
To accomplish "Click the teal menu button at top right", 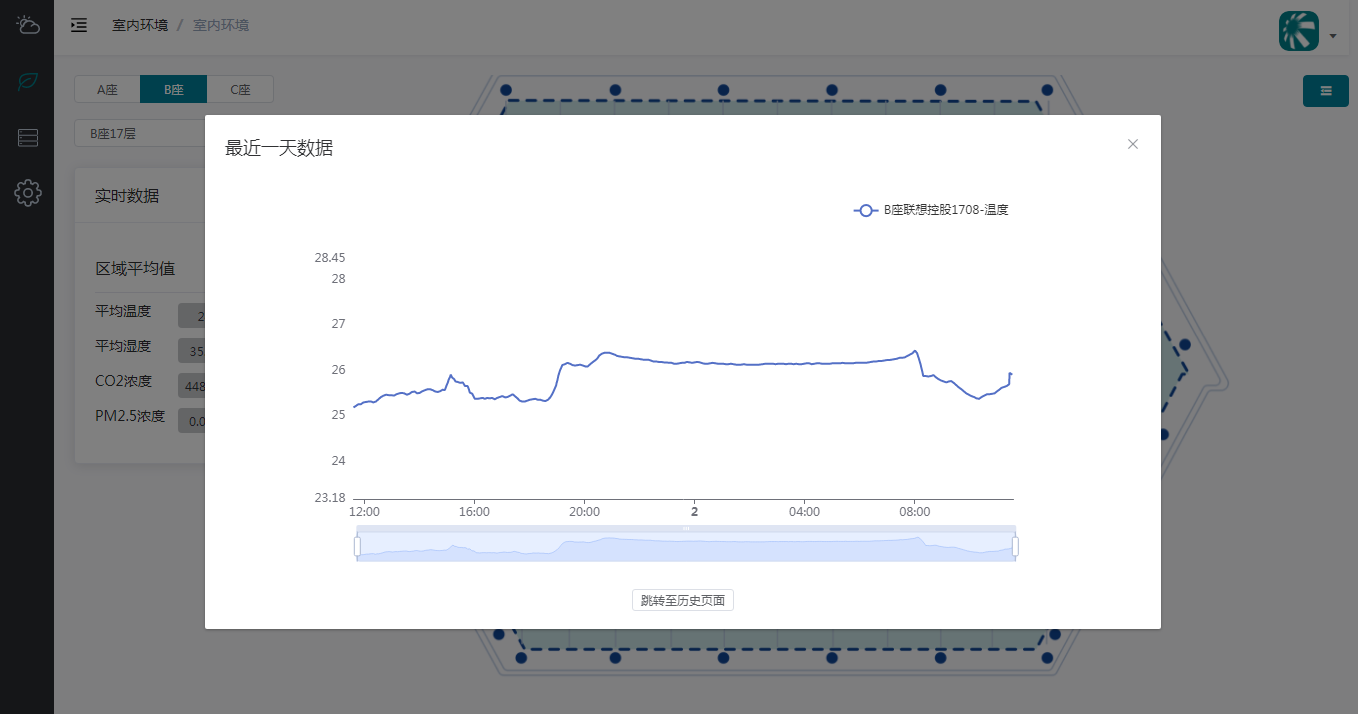I will [1325, 91].
